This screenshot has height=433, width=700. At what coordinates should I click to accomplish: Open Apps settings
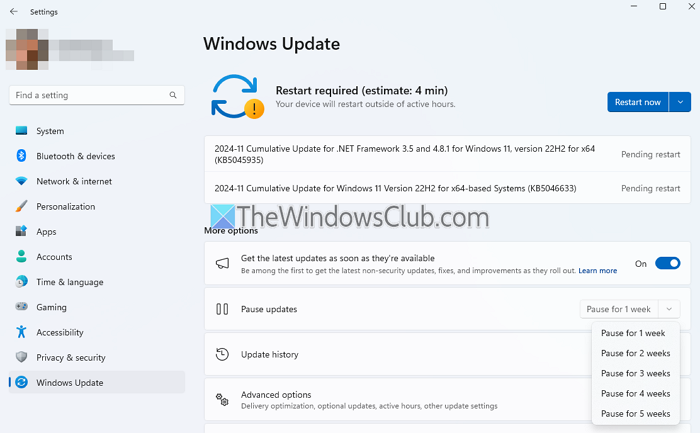[x=96, y=231]
